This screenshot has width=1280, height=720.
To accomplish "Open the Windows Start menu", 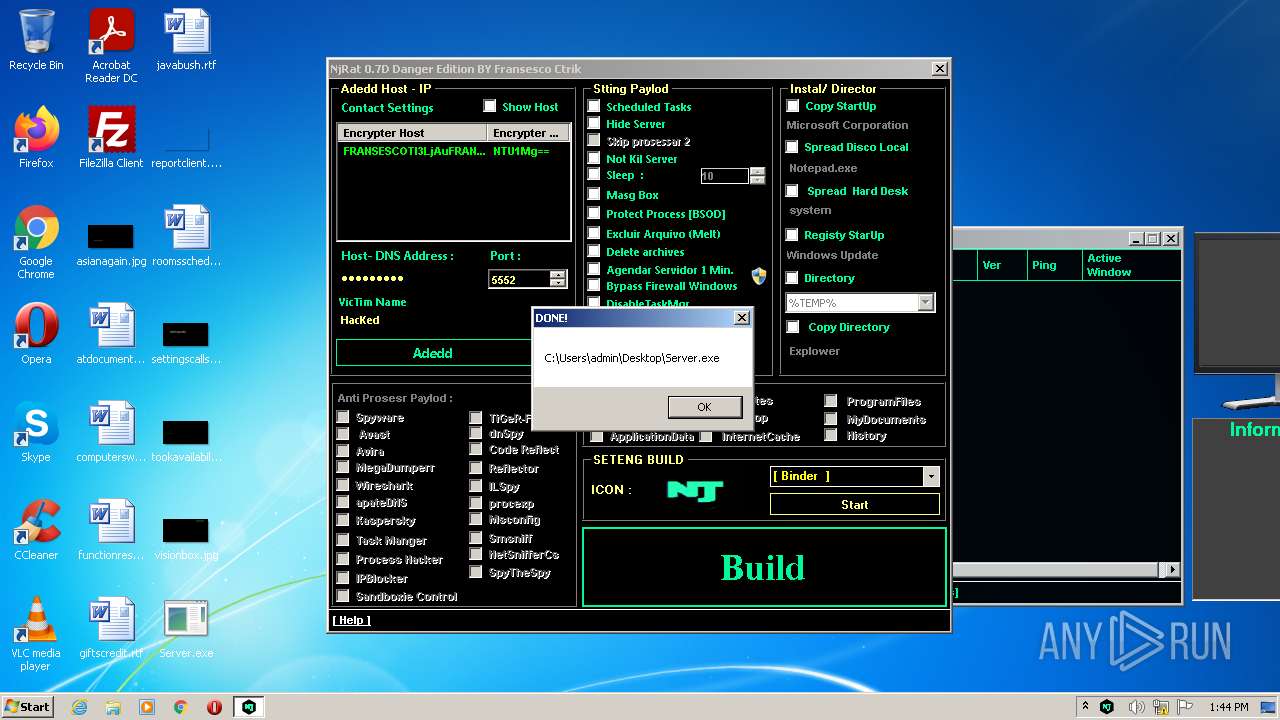I will [27, 706].
